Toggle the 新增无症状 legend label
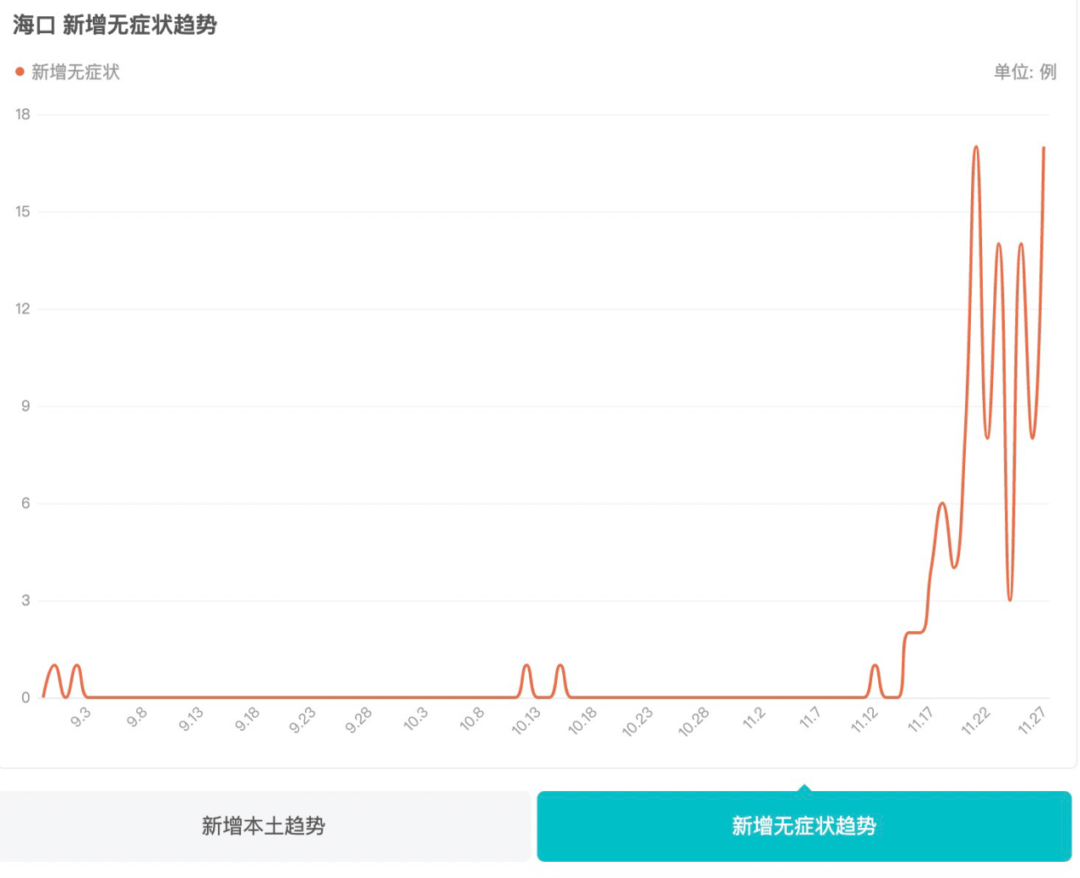The image size is (1080, 878). pos(75,72)
